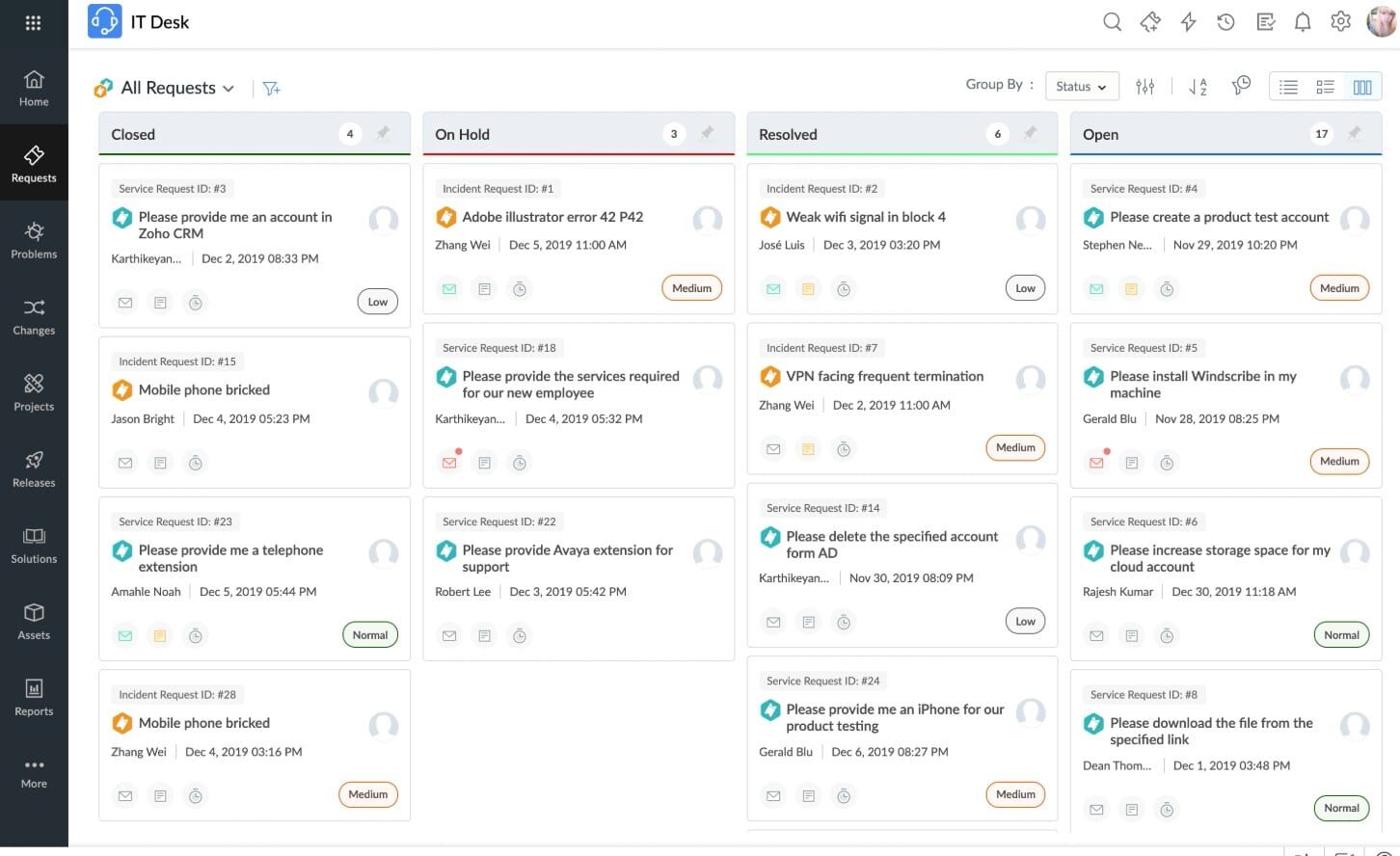This screenshot has width=1400, height=856.
Task: Open notifications from the bell icon
Action: click(1303, 21)
